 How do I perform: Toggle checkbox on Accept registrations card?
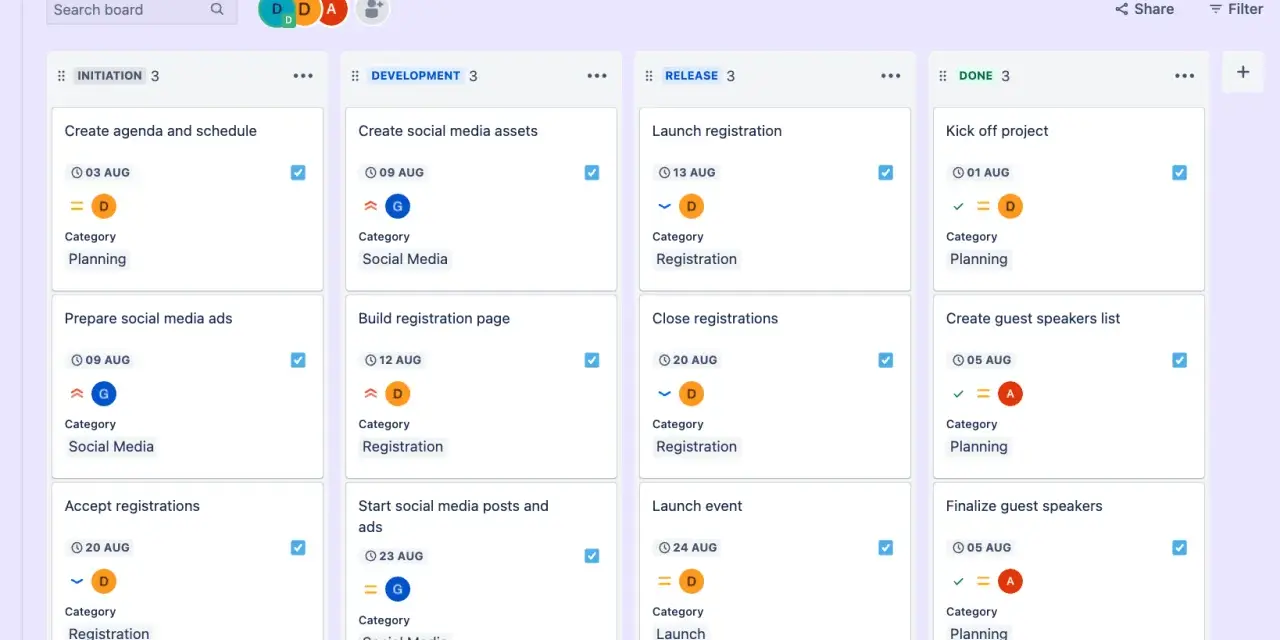click(x=298, y=547)
